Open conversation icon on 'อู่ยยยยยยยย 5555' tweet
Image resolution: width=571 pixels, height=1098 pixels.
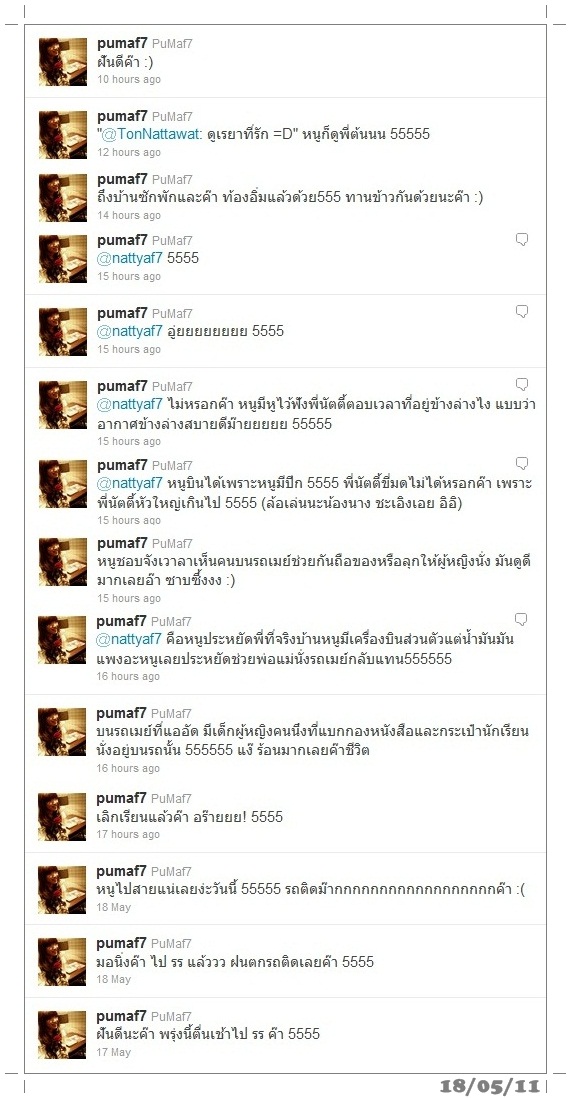tap(521, 312)
